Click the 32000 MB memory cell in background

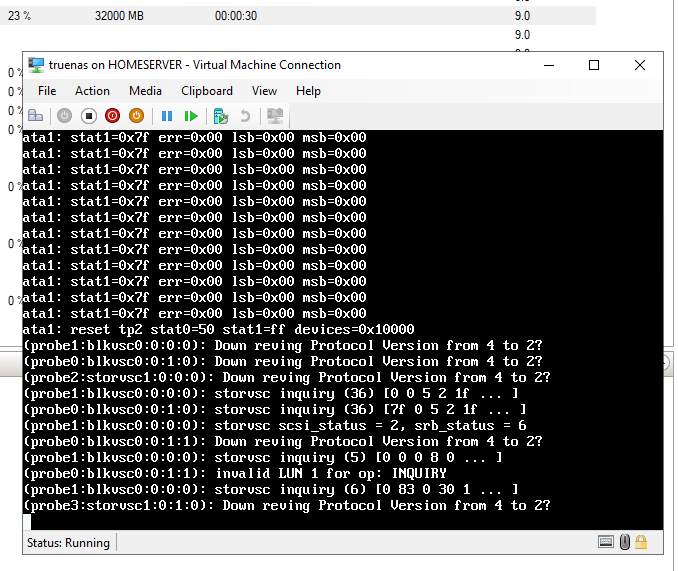119,16
